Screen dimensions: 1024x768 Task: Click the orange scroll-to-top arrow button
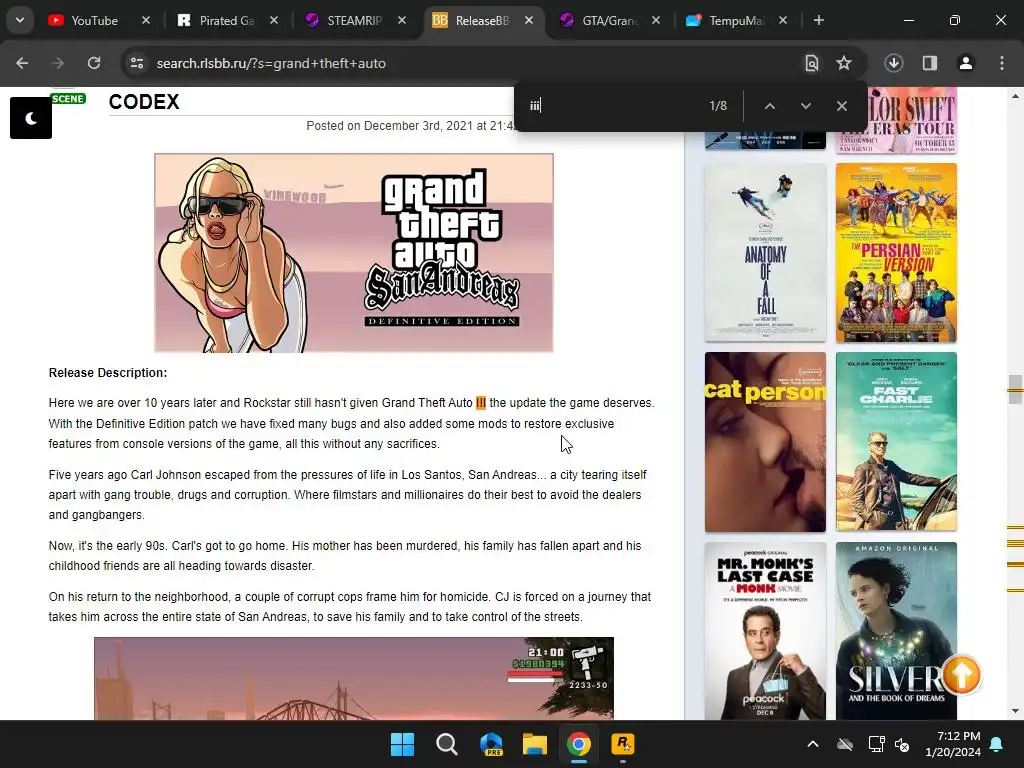(x=961, y=675)
